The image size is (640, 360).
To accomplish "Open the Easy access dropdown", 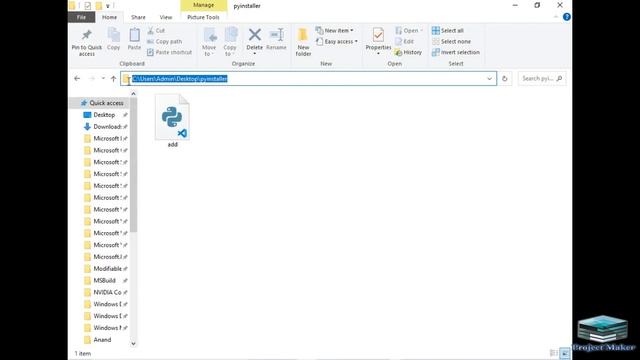I will (x=337, y=42).
